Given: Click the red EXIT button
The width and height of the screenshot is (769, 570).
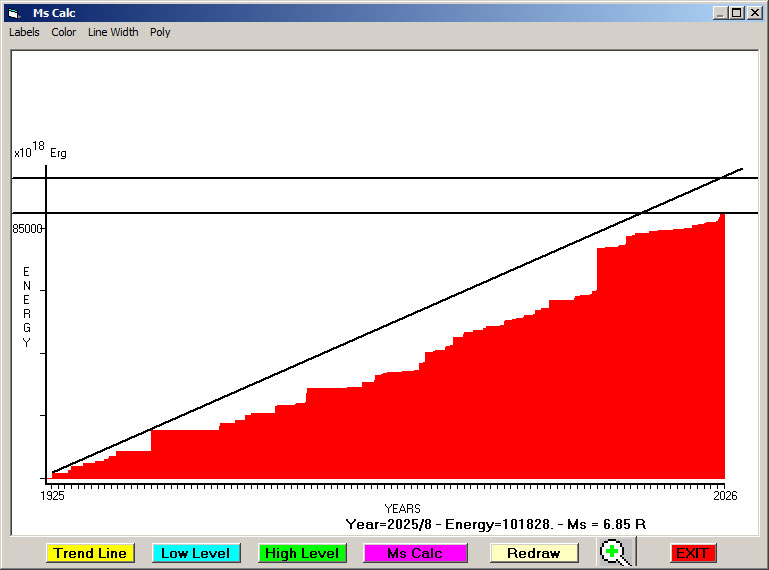Looking at the screenshot, I should pyautogui.click(x=692, y=553).
